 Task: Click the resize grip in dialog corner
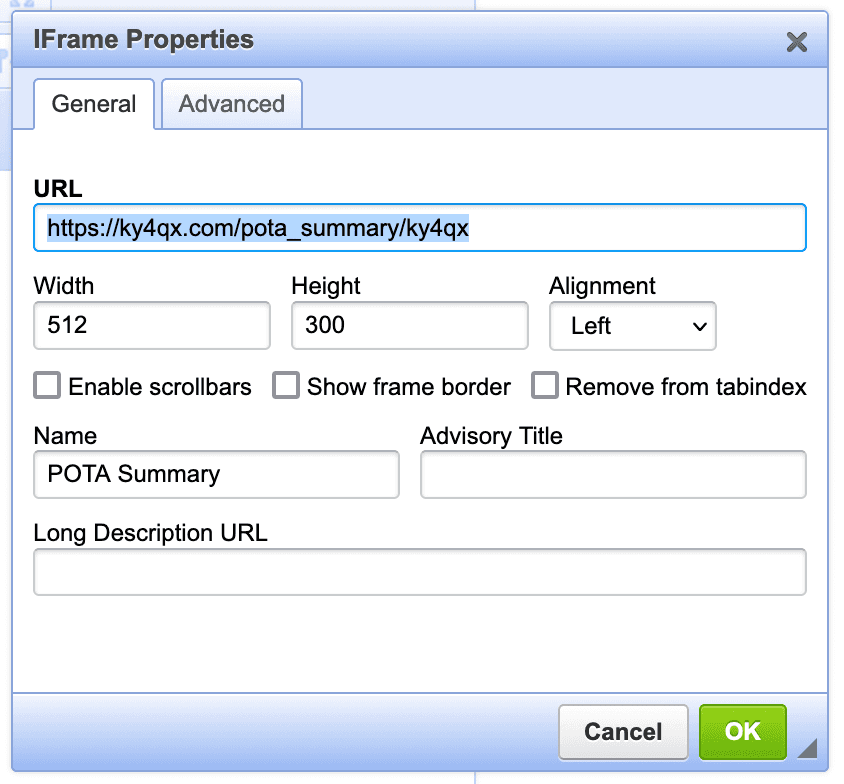[x=807, y=748]
